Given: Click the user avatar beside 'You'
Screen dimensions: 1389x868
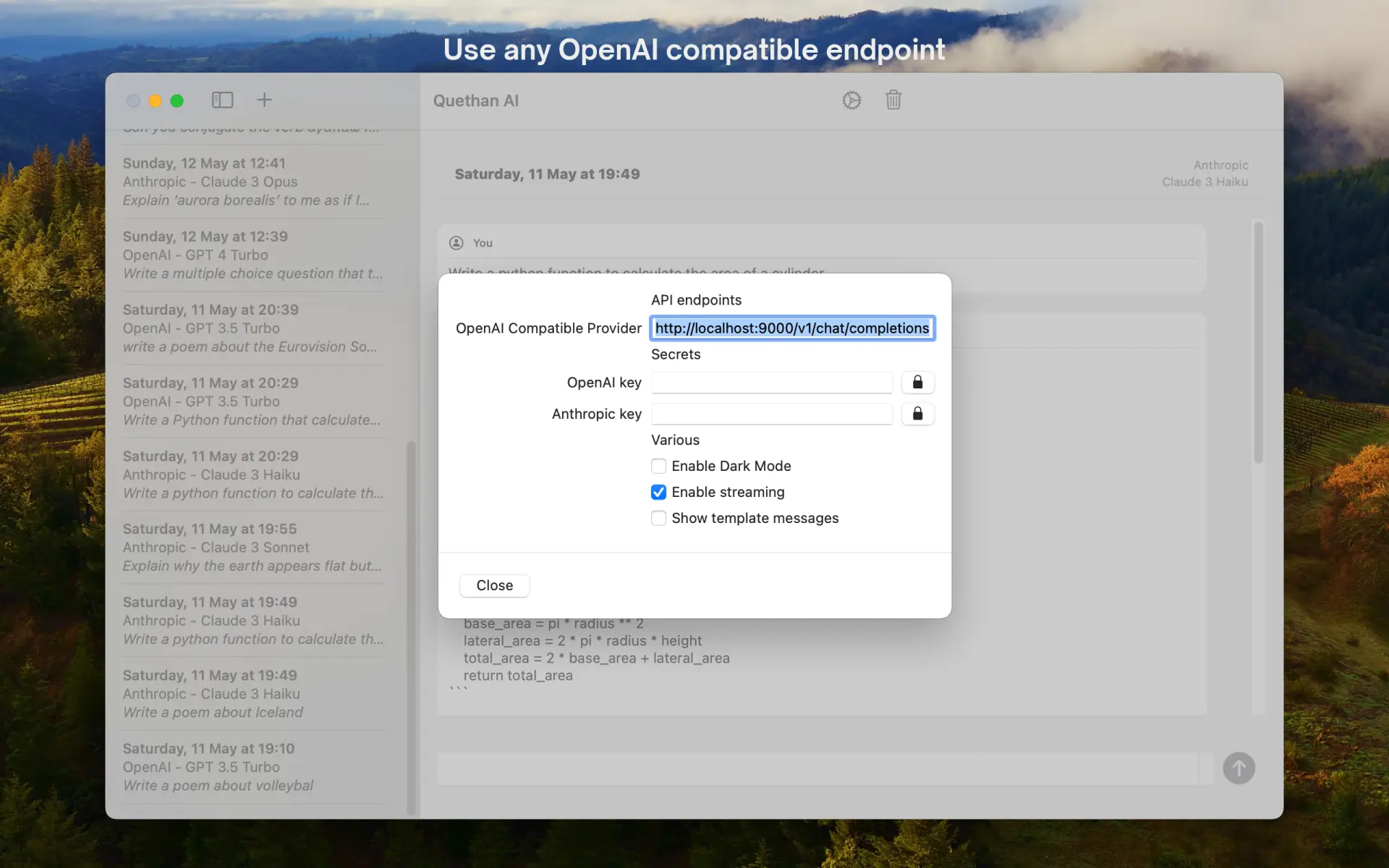Looking at the screenshot, I should tap(456, 242).
